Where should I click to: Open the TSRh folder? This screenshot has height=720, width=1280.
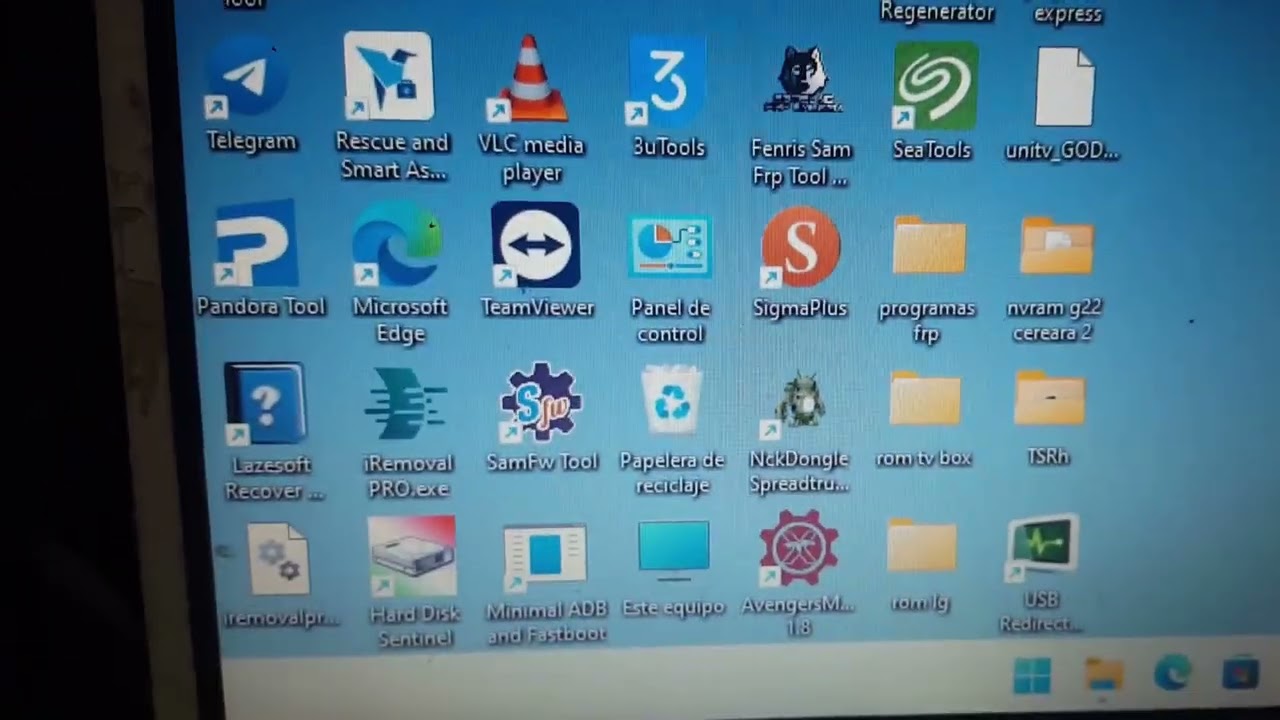[x=1049, y=397]
